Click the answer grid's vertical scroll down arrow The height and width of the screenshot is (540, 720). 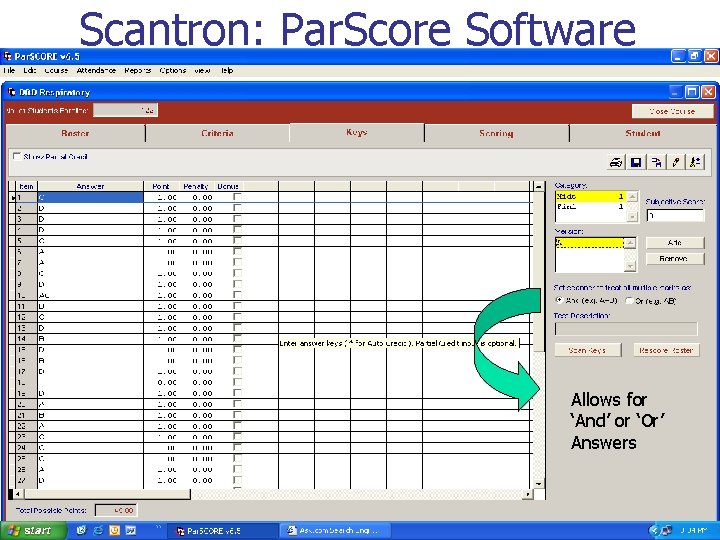[x=538, y=484]
